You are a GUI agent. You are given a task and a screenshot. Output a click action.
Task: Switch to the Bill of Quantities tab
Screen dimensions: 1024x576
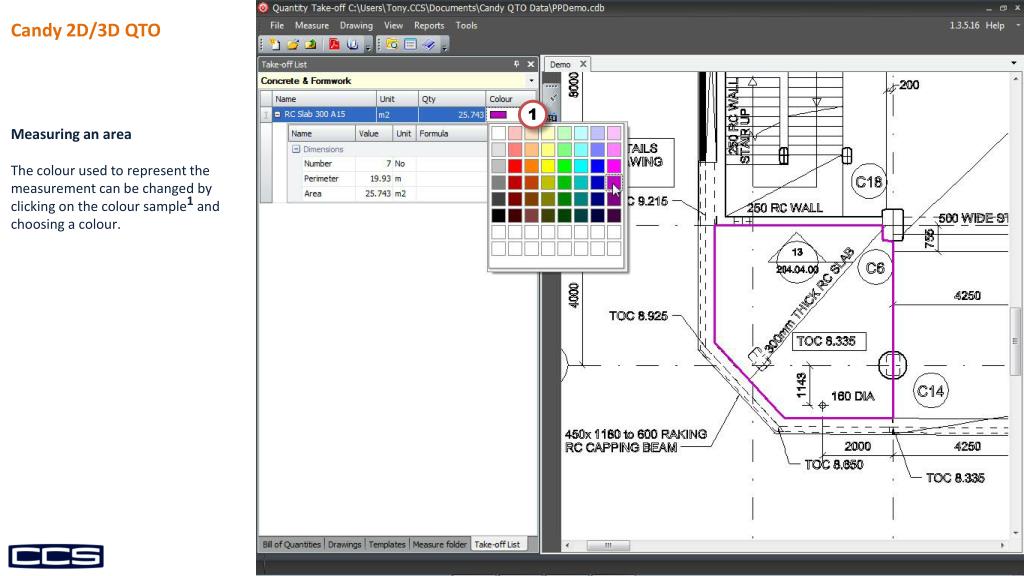[291, 544]
